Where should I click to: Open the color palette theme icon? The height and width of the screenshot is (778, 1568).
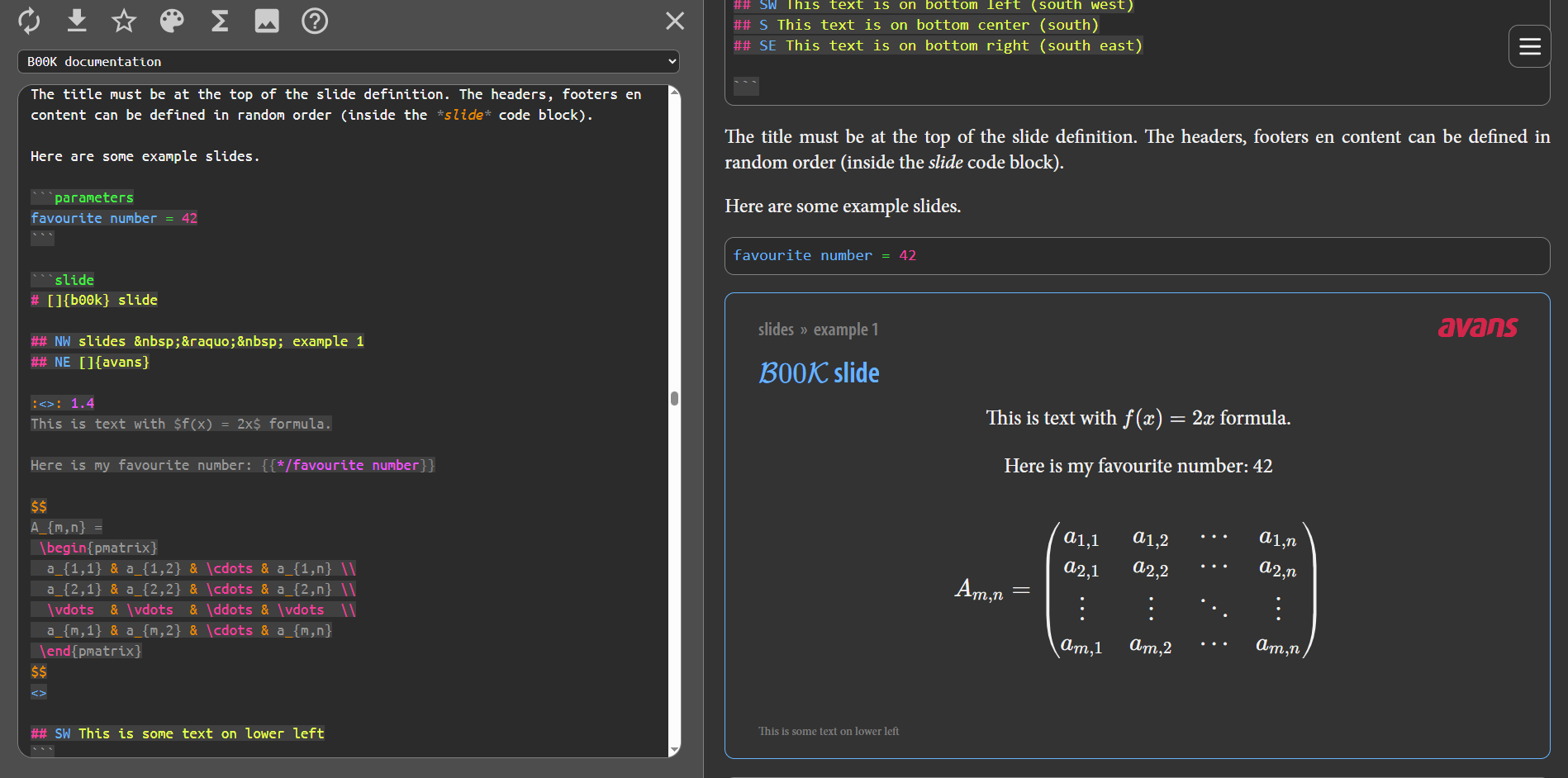(x=172, y=21)
